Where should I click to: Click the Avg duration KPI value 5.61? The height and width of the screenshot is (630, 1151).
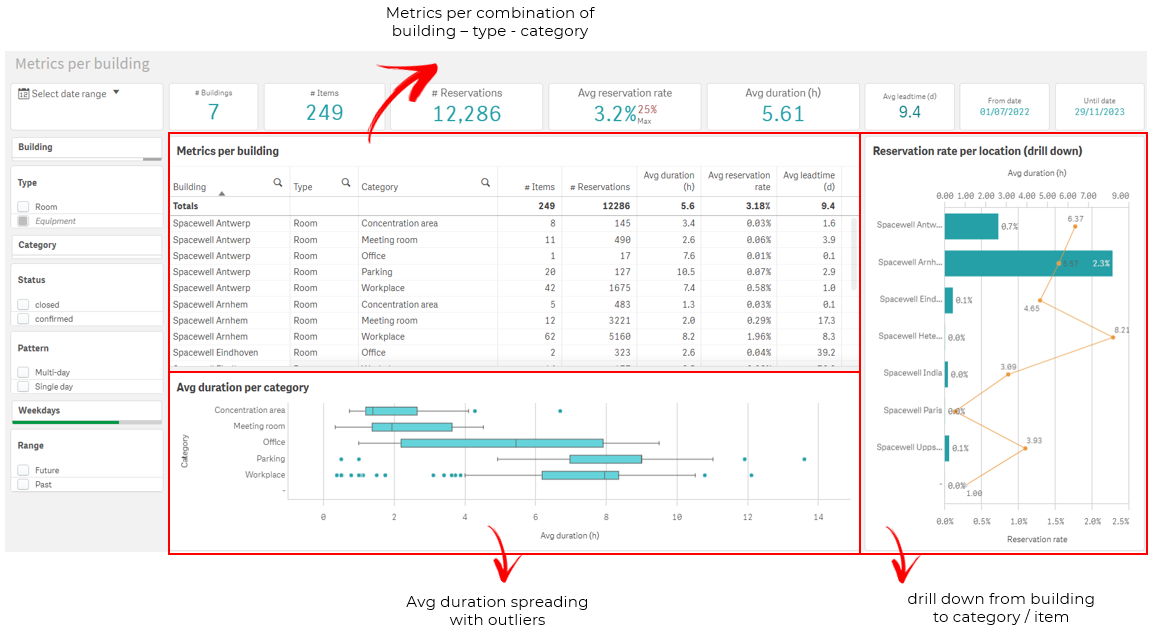(x=783, y=114)
